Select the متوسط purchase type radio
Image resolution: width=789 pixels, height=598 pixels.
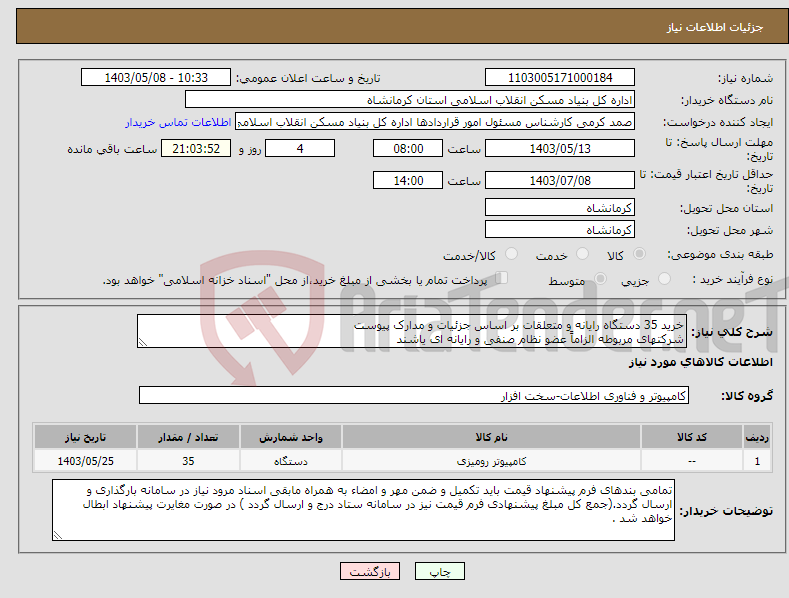pos(600,279)
